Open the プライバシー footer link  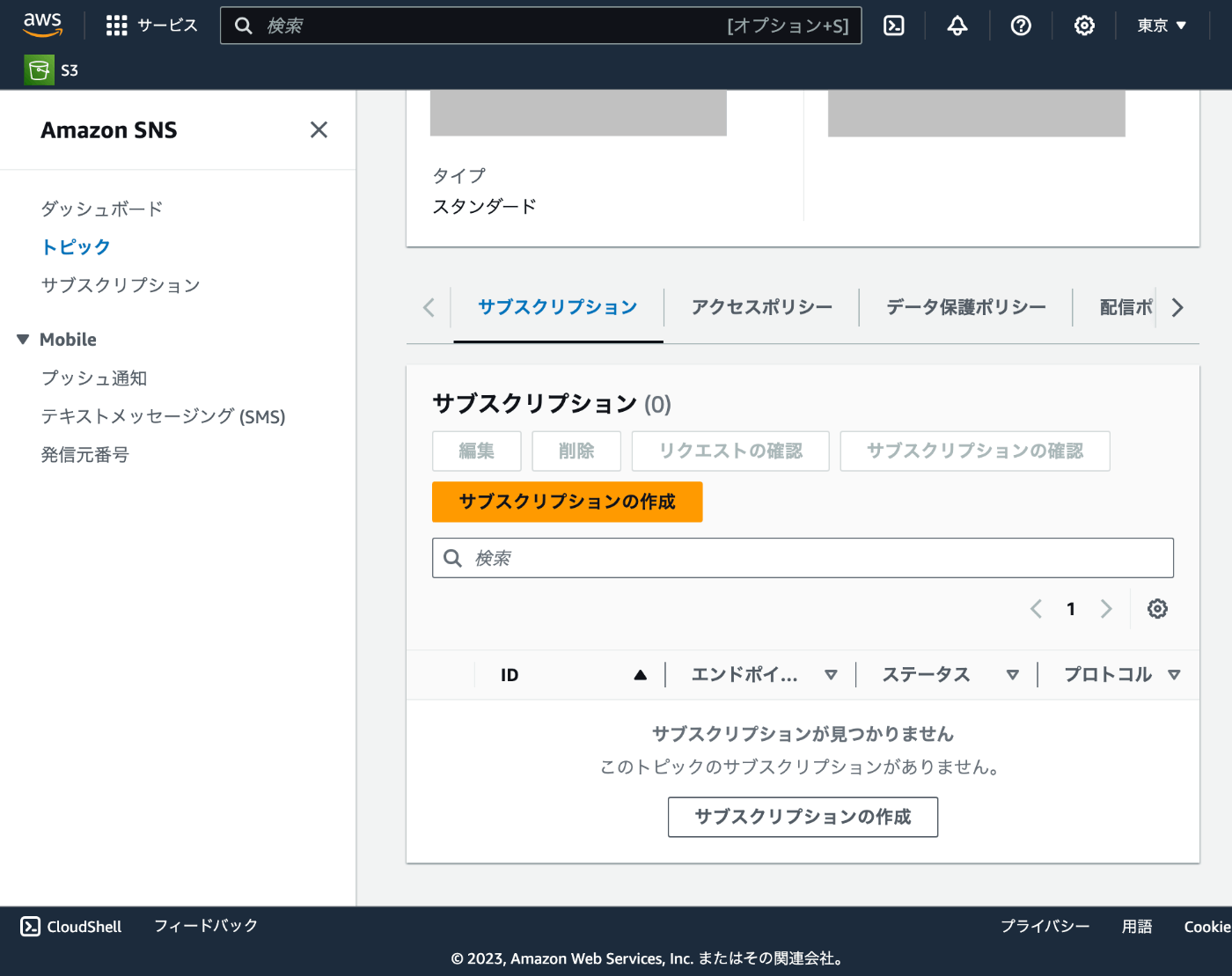point(1045,927)
